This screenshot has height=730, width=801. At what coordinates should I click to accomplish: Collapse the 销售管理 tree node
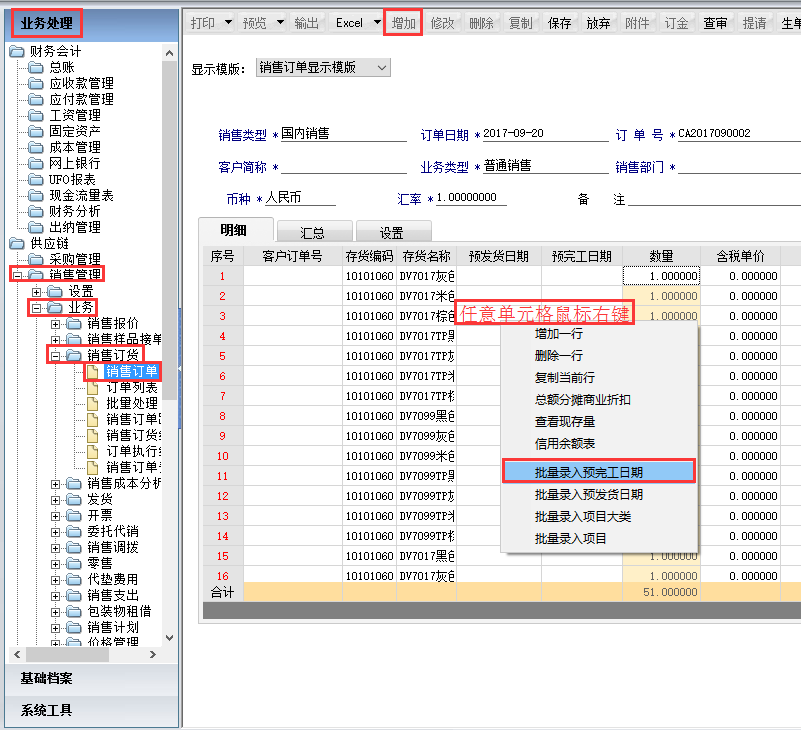(16, 275)
